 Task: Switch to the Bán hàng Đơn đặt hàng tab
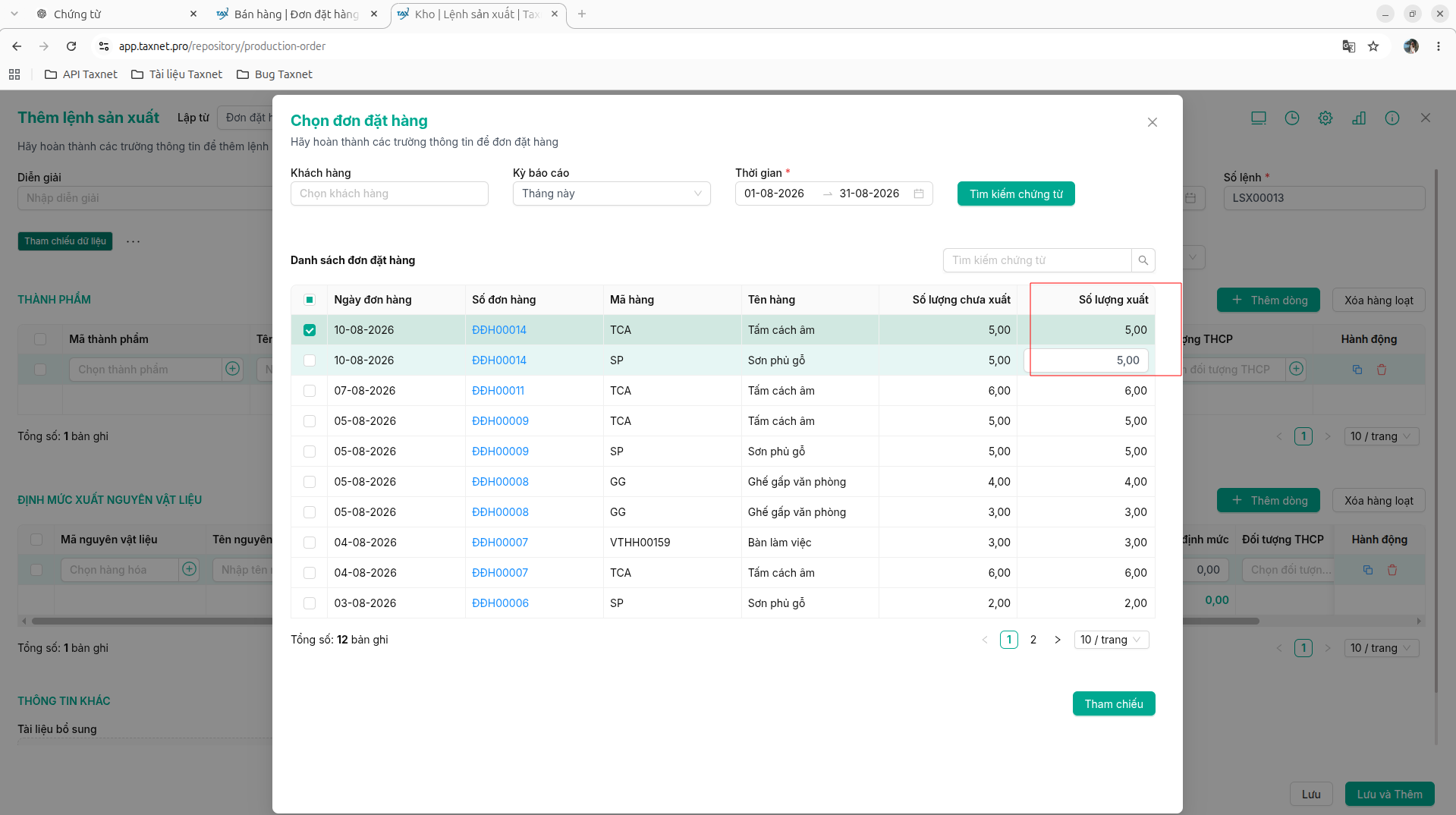coord(297,14)
